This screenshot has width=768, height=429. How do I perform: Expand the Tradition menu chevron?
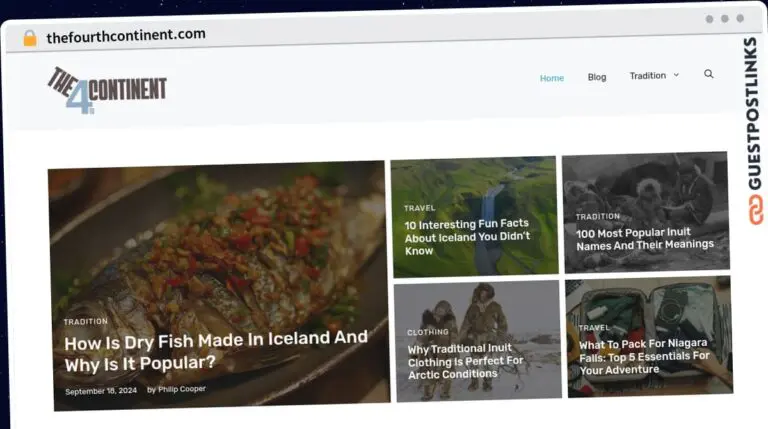[x=676, y=75]
